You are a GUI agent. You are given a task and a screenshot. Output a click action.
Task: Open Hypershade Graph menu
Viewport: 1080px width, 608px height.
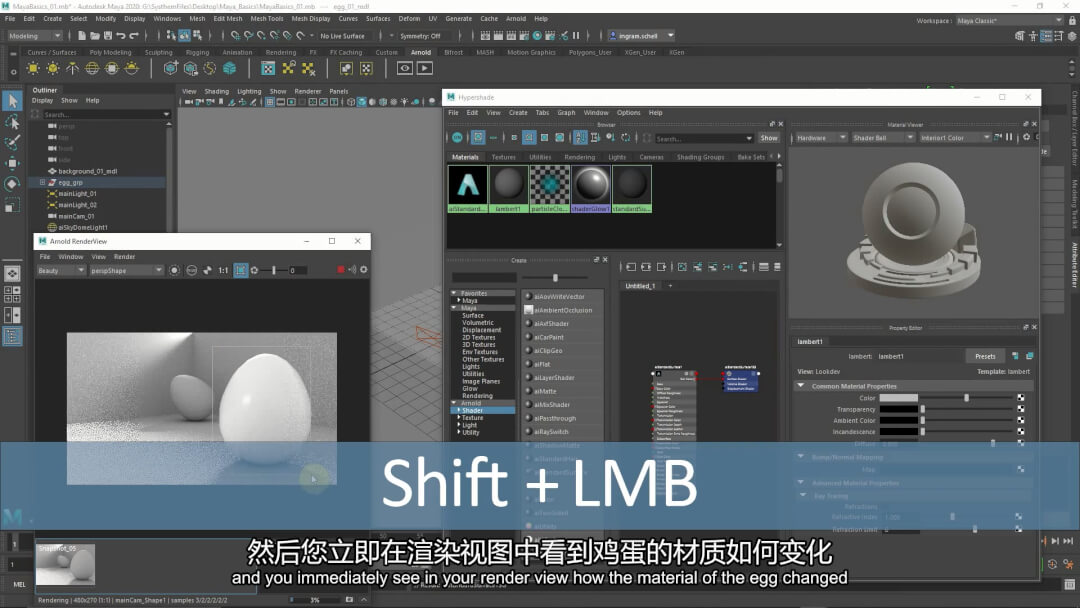click(x=566, y=112)
